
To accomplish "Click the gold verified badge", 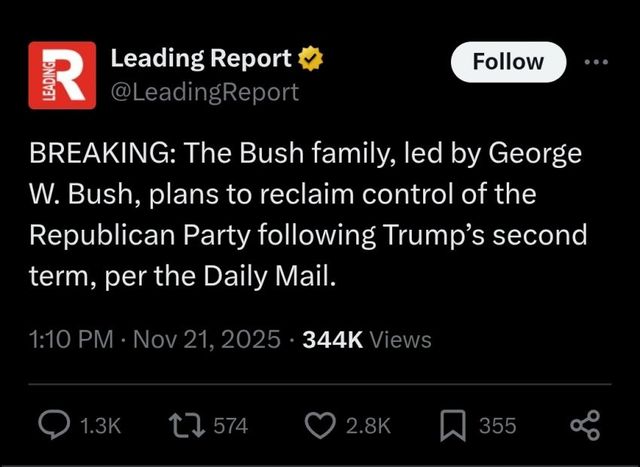I will pos(311,60).
